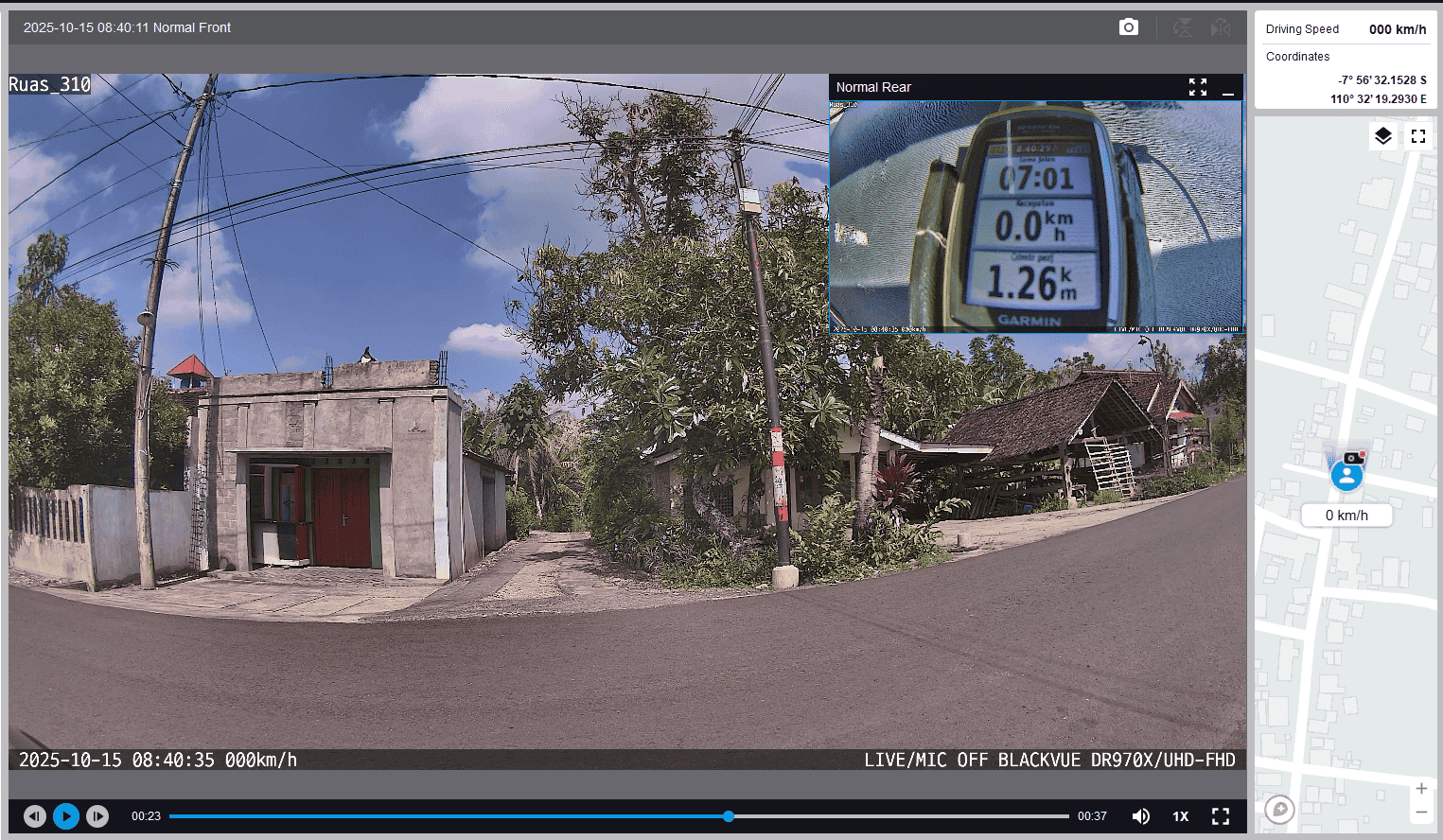The height and width of the screenshot is (840, 1443).
Task: Click the playback progress slider handle
Action: (x=728, y=815)
